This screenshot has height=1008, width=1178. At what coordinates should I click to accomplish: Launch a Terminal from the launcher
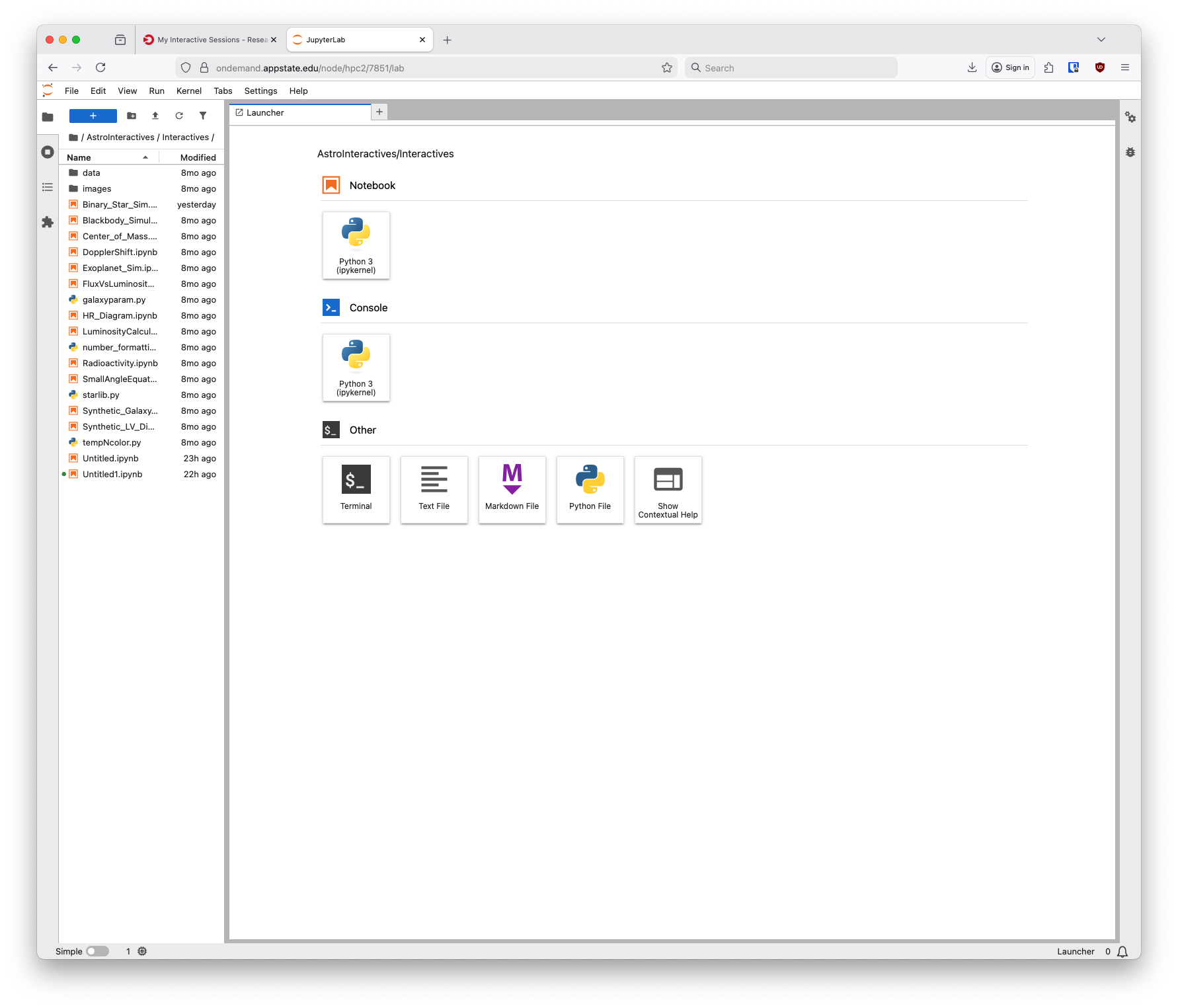(x=356, y=489)
